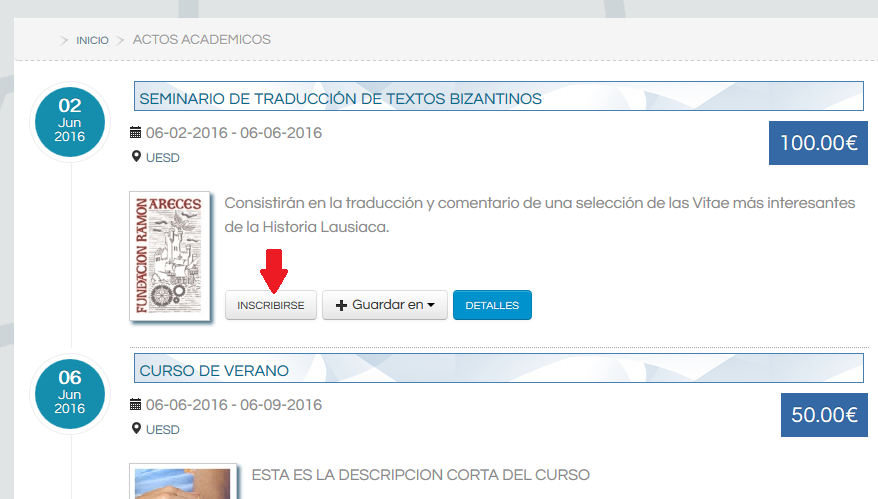The width and height of the screenshot is (878, 499).
Task: Click chevron icon before INICIO breadcrumb
Action: [64, 40]
